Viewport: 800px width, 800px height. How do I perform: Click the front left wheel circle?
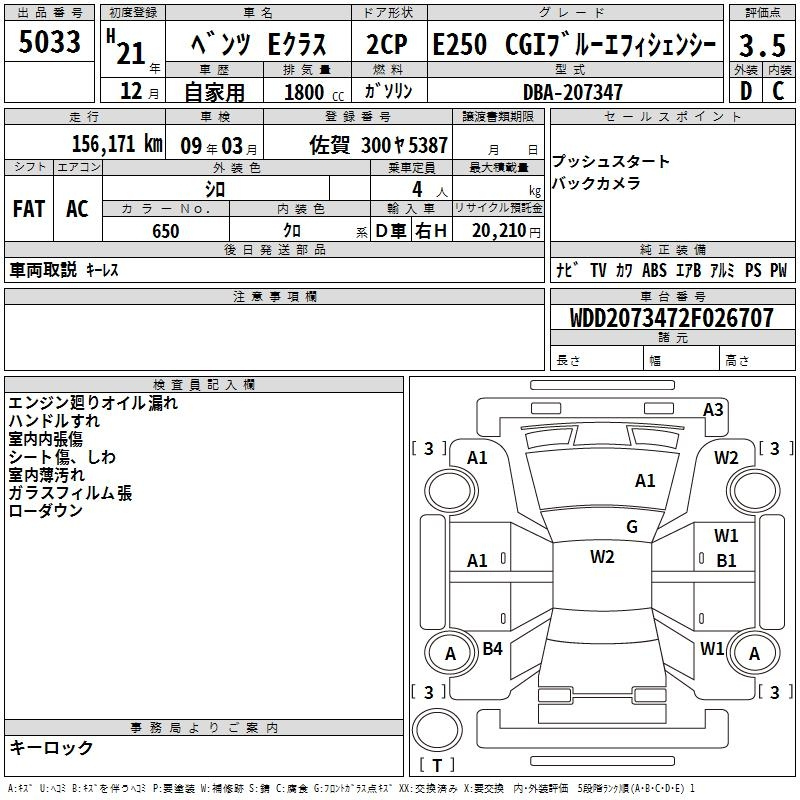451,491
